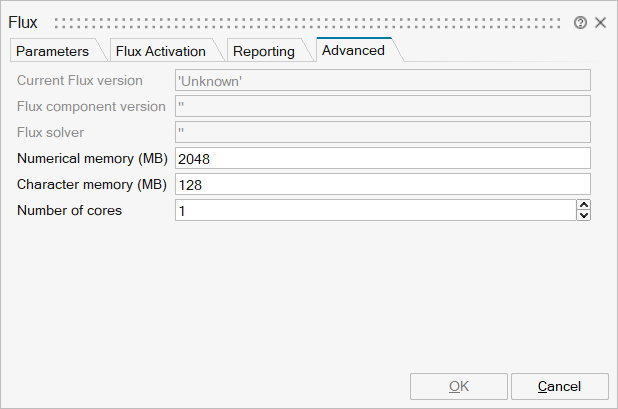Increase Number of cores with up arrow
The image size is (618, 409).
[x=584, y=205]
